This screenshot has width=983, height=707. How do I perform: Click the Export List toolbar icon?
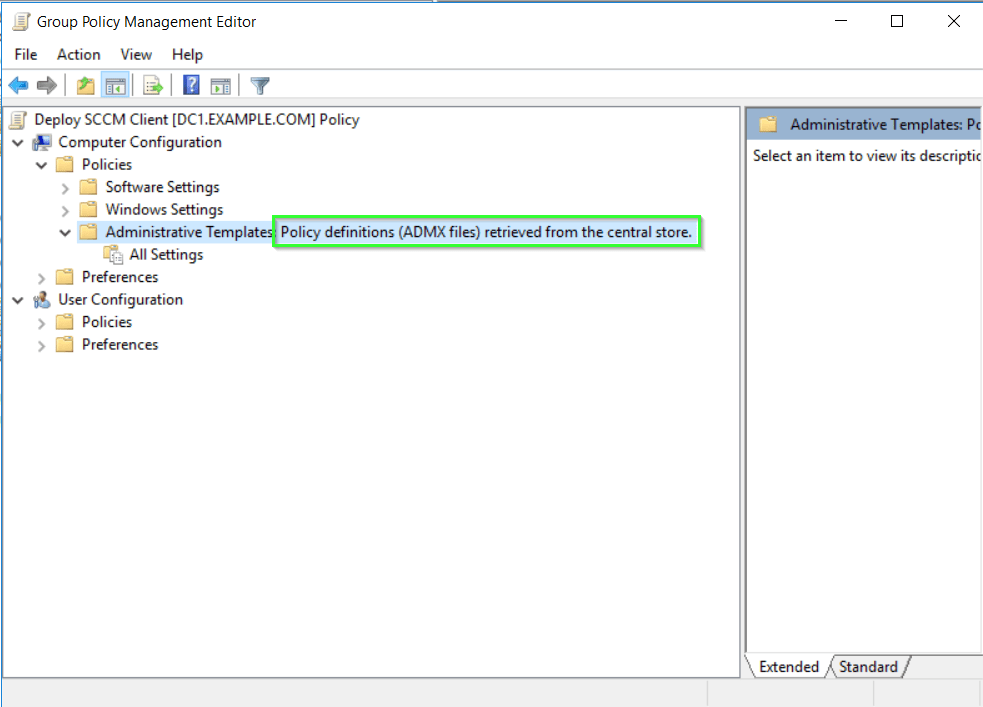coord(153,86)
